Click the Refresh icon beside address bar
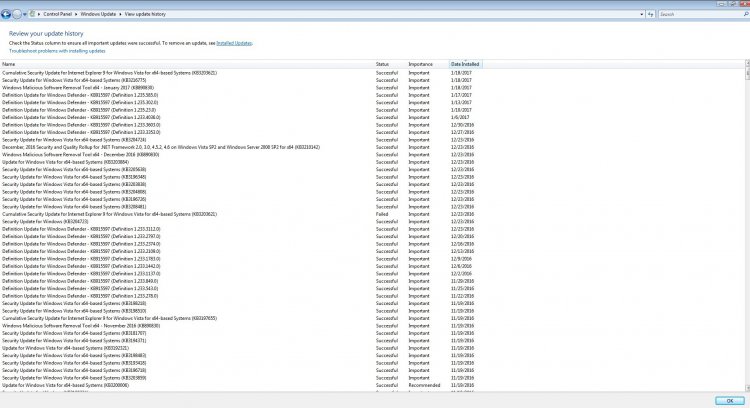 (x=651, y=14)
